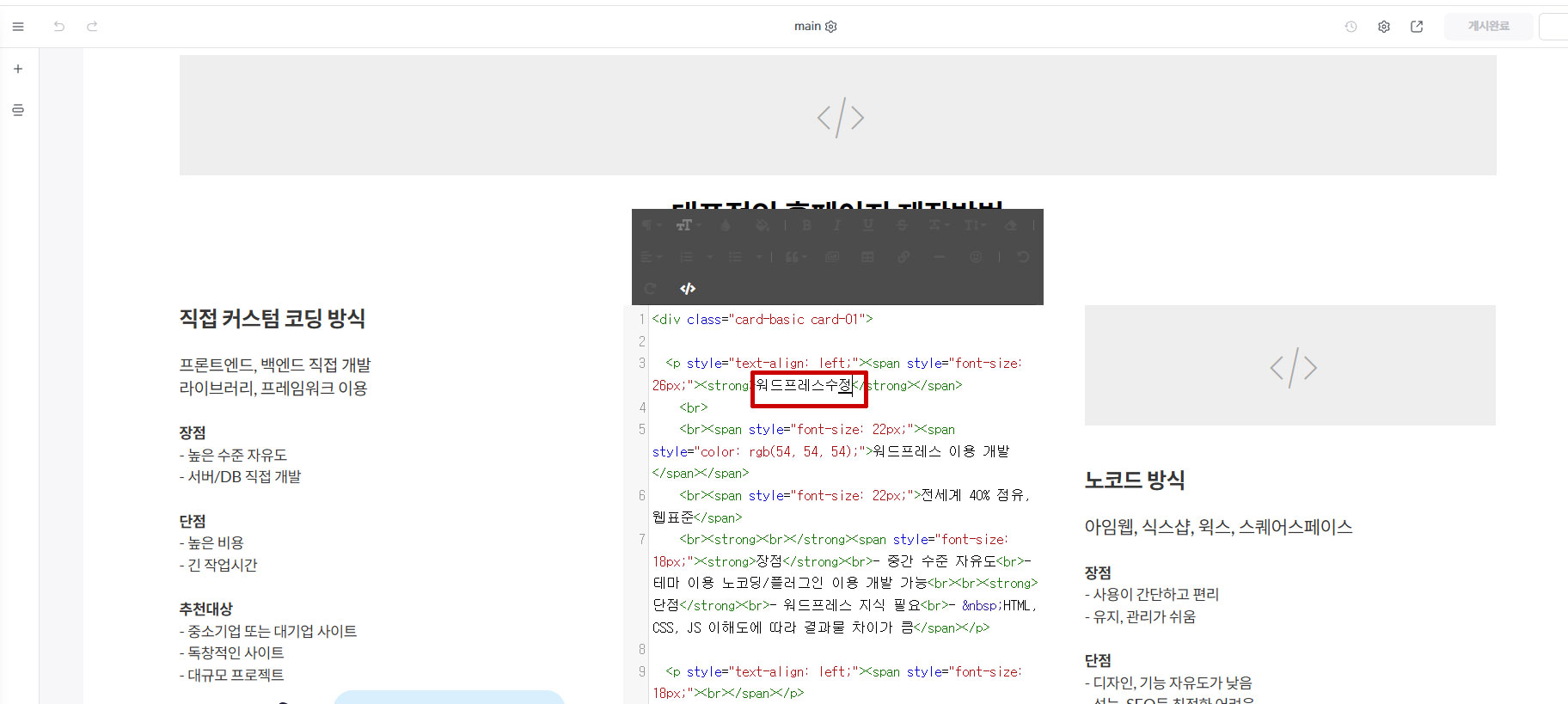Select the background color paint bucket

tap(763, 225)
